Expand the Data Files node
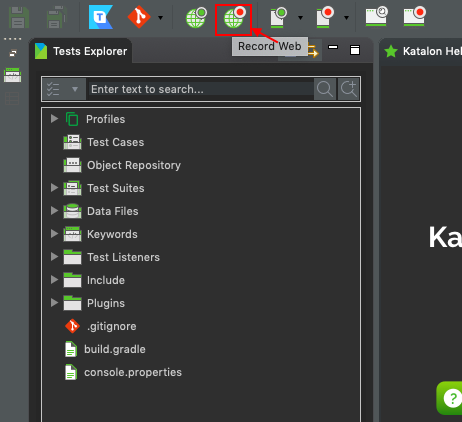Screen dimensions: 462x422 click(54, 211)
